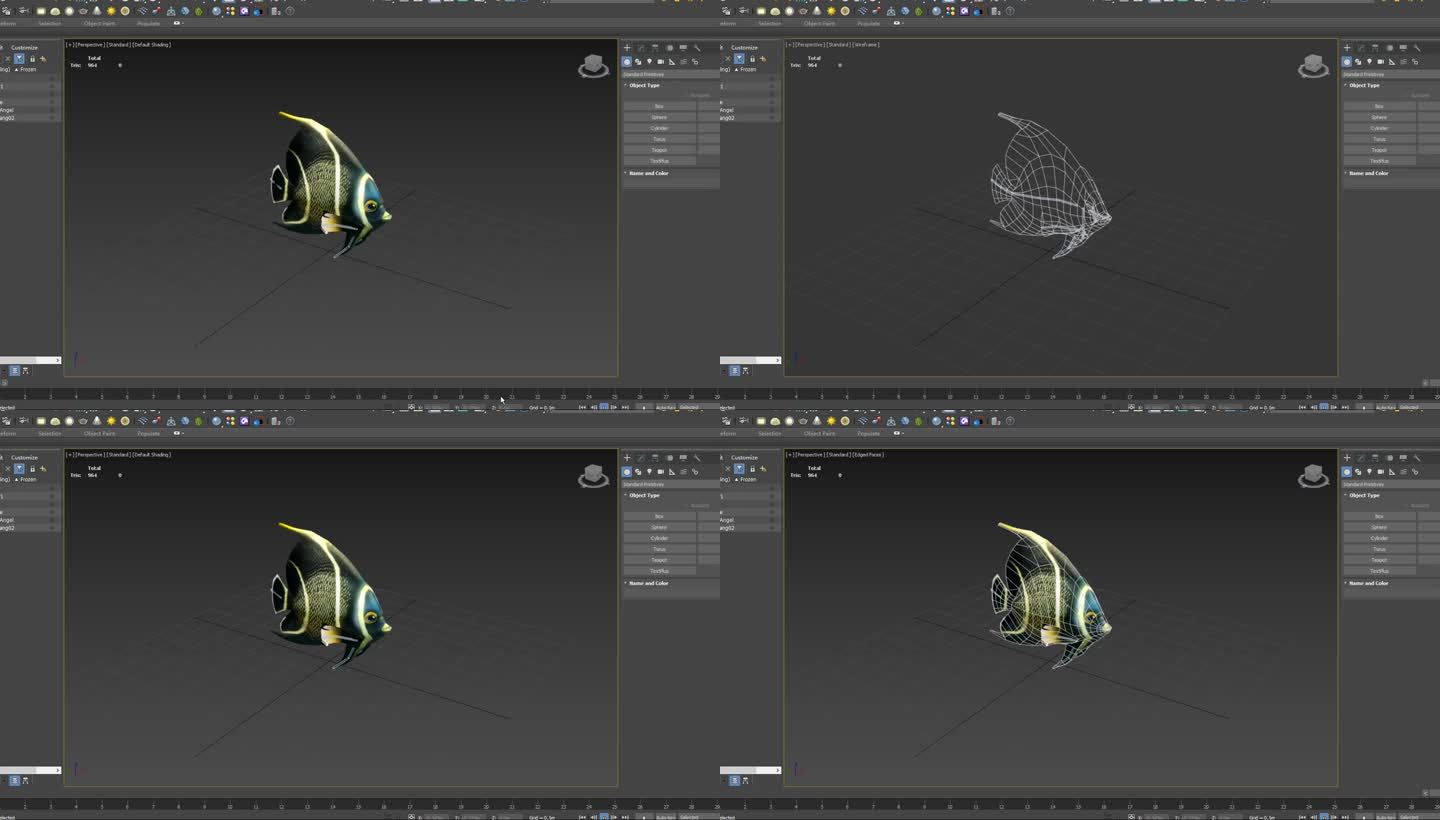
Task: Select Helpers category icon in Wireframe window
Action: click(x=1392, y=62)
